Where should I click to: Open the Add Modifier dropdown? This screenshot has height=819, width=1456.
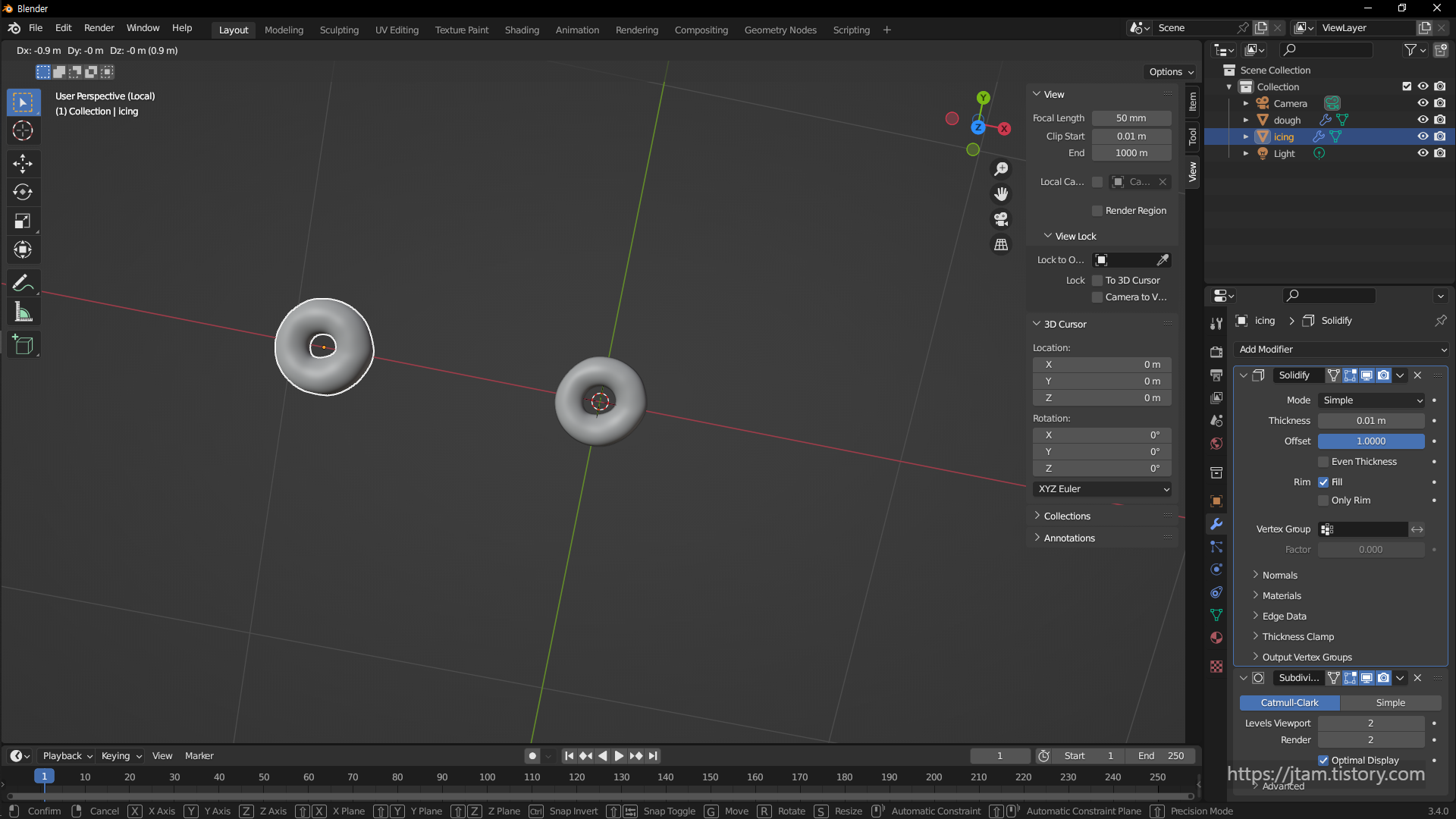tap(1341, 350)
